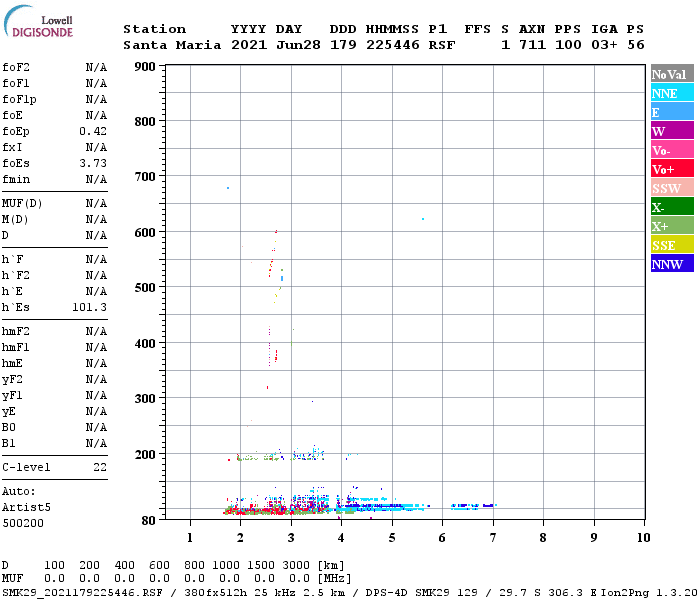The width and height of the screenshot is (700, 600).
Task: Click the hmF2 parameter label
Action: [16, 331]
